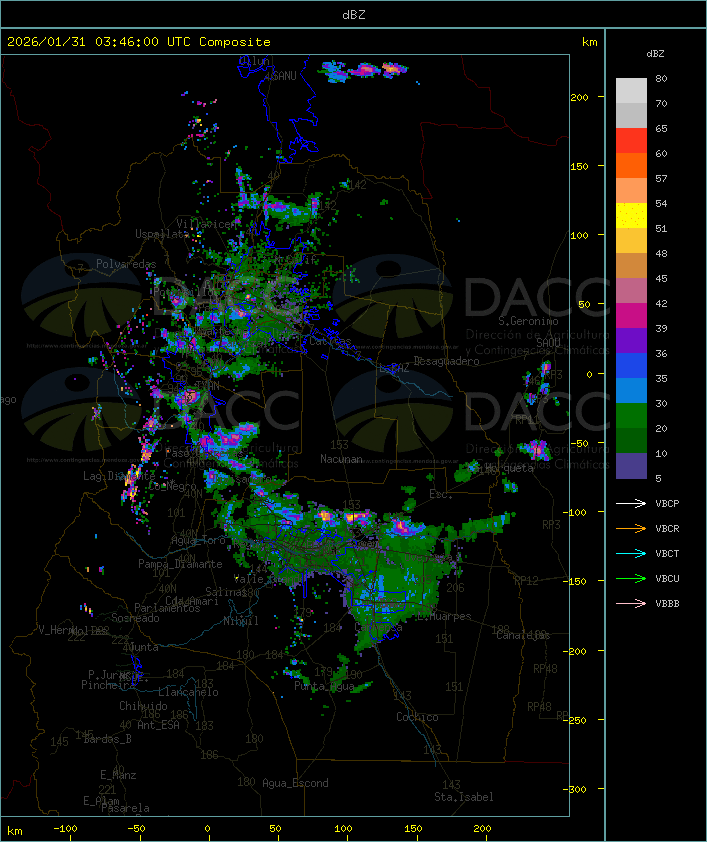
Task: Click the Polvaredas location label
Action: (x=126, y=264)
